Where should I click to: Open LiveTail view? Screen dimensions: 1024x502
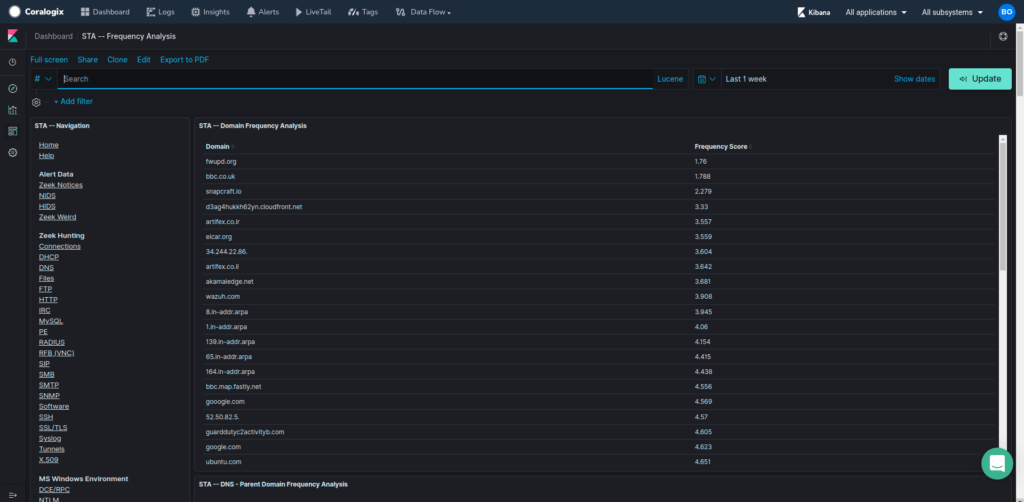pyautogui.click(x=313, y=12)
